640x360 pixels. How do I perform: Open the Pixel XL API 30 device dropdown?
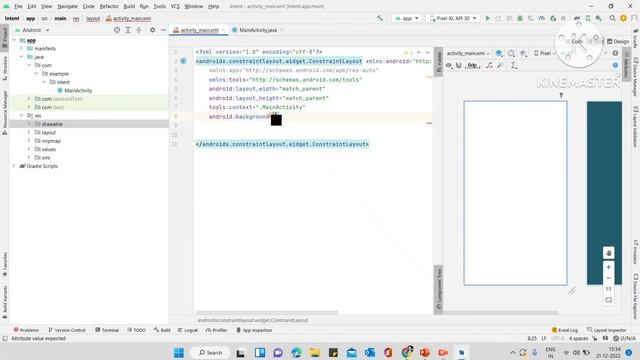click(453, 18)
